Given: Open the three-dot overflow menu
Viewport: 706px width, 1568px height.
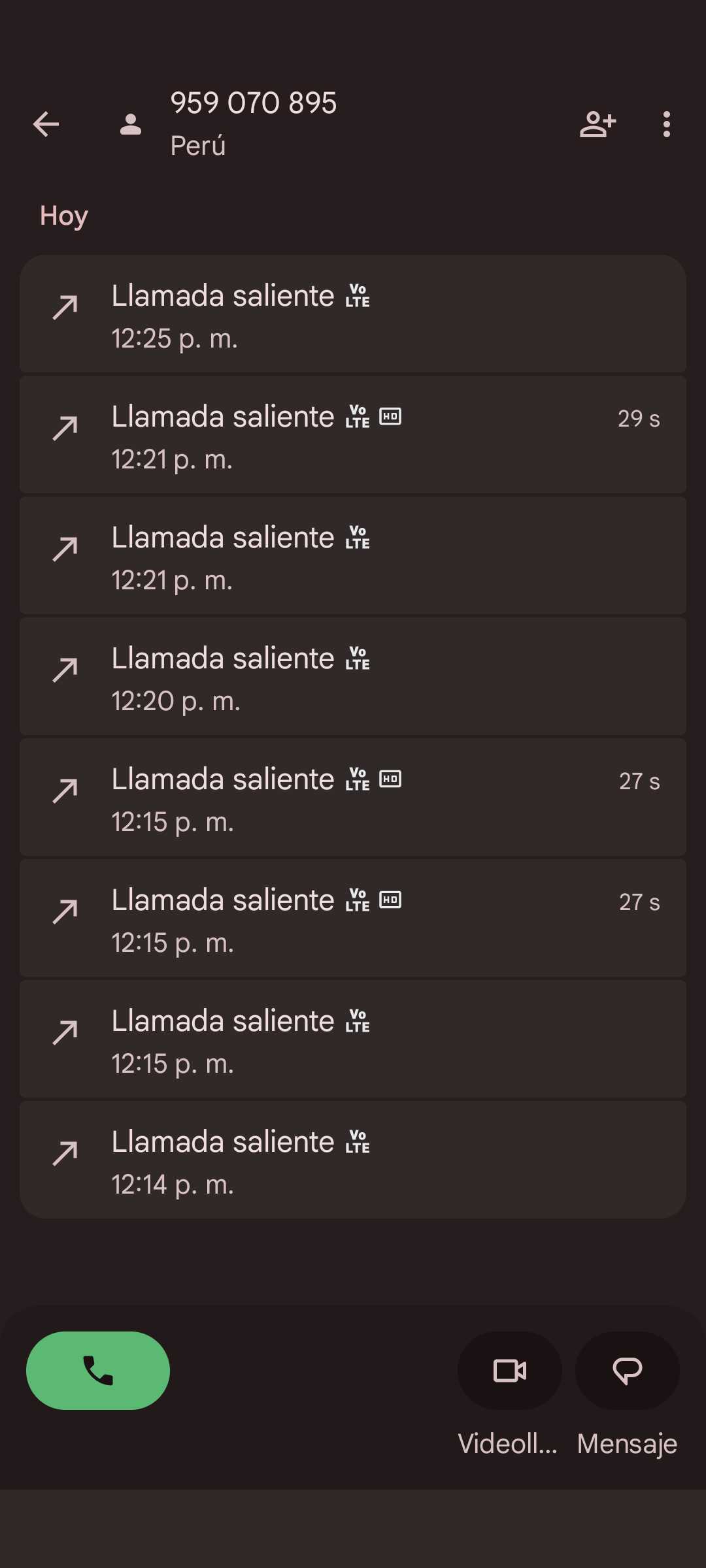Looking at the screenshot, I should [x=666, y=124].
